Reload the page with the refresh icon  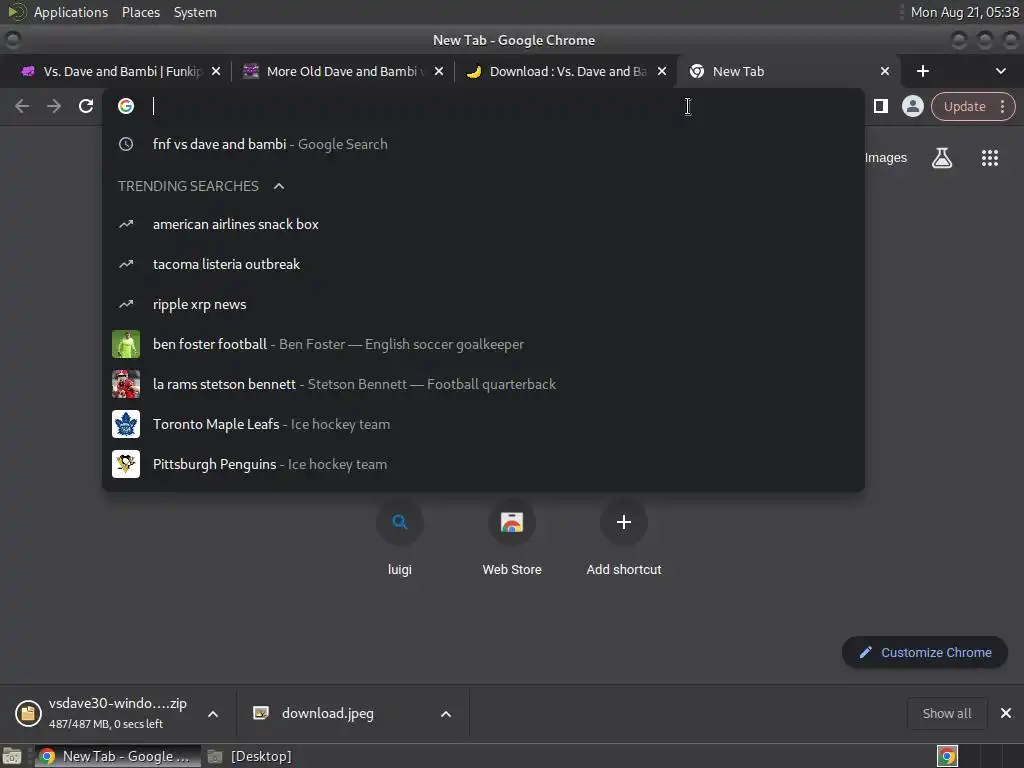pyautogui.click(x=86, y=106)
